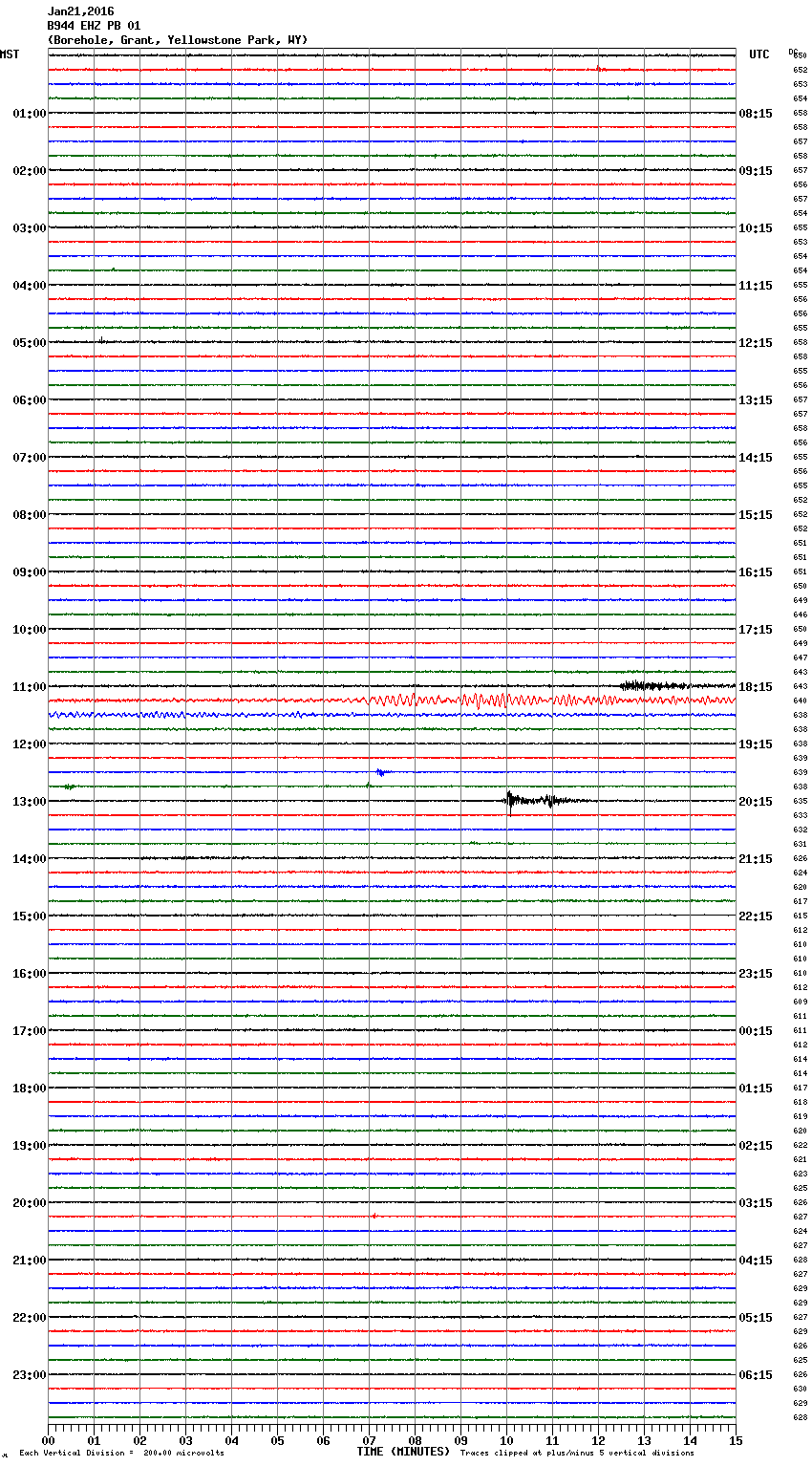Viewport: 812px width, 1466px height.
Task: Select the 01:00 MST time label
Action: pyautogui.click(x=30, y=114)
